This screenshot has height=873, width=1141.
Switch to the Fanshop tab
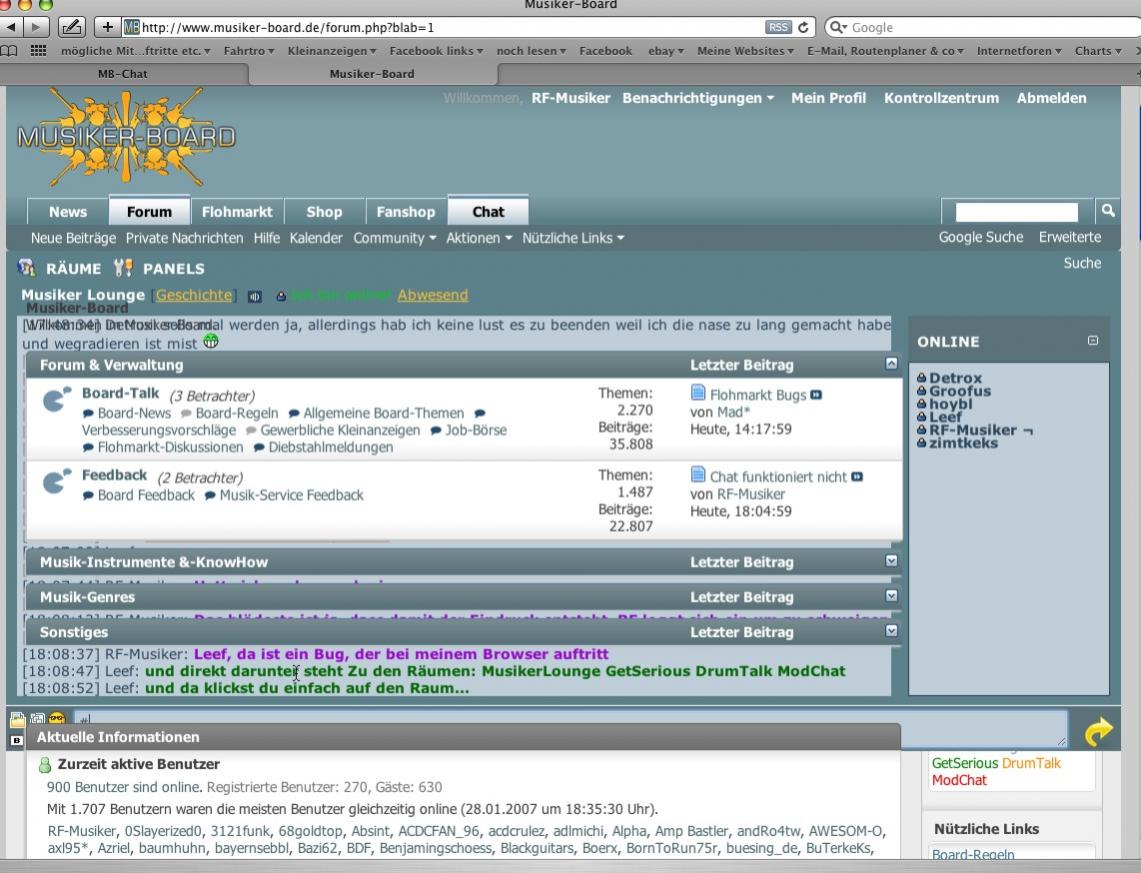[x=405, y=212]
